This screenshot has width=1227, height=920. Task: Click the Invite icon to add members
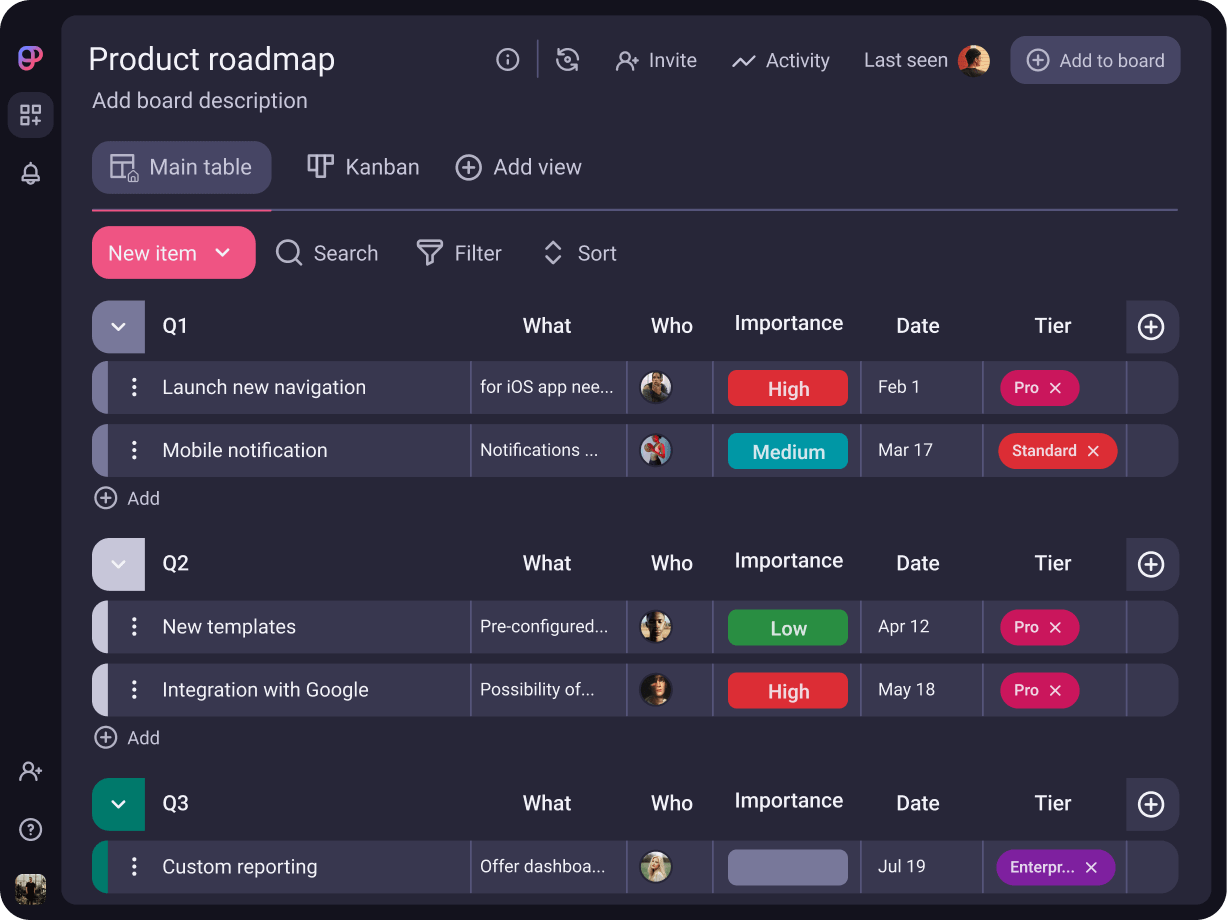click(x=627, y=60)
